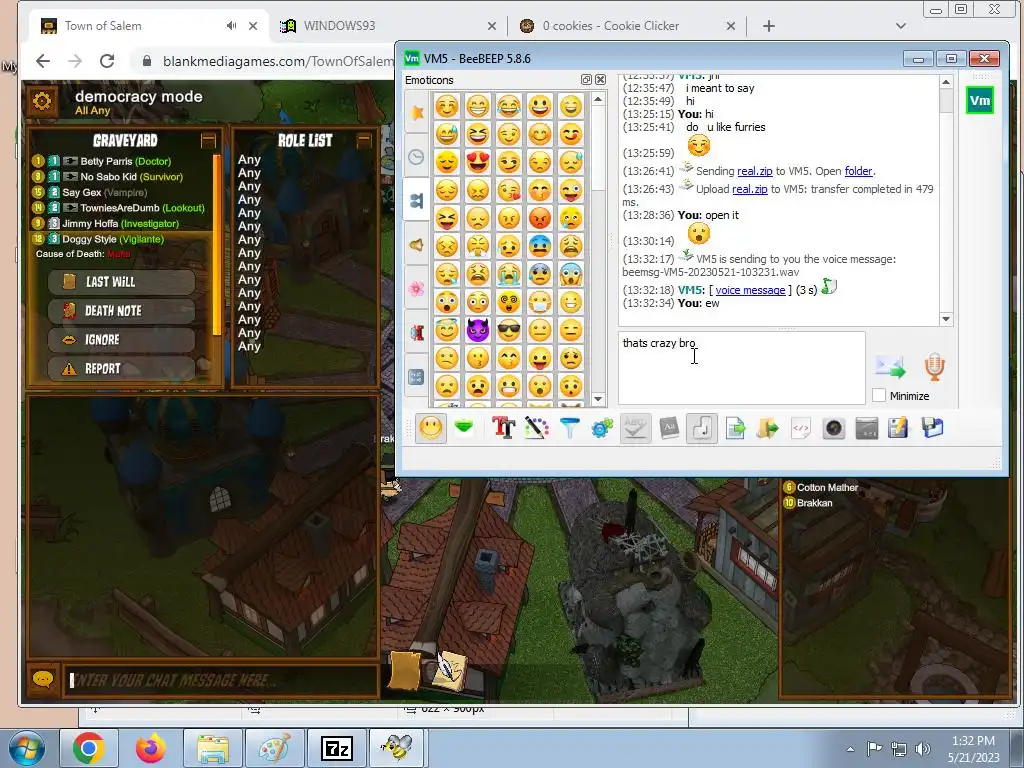Switch to the Cookie Clicker tab
The width and height of the screenshot is (1024, 768).
[x=628, y=26]
